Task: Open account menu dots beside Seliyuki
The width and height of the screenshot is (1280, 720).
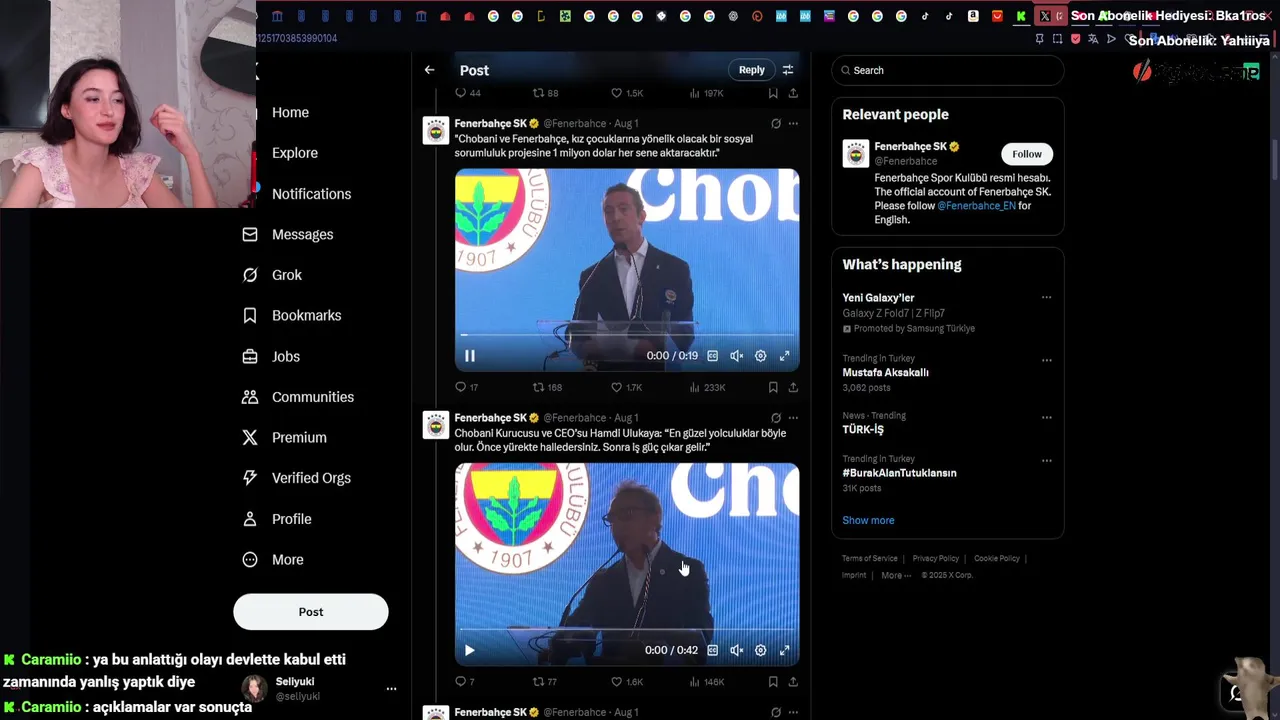Action: click(x=391, y=689)
